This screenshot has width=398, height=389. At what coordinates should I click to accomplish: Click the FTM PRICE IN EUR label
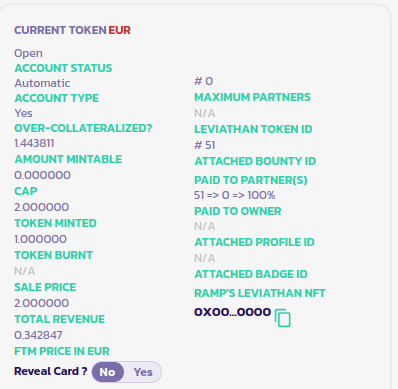pyautogui.click(x=62, y=351)
